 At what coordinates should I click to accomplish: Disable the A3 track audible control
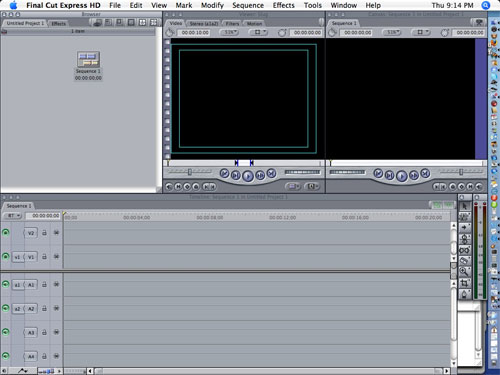tap(6, 332)
